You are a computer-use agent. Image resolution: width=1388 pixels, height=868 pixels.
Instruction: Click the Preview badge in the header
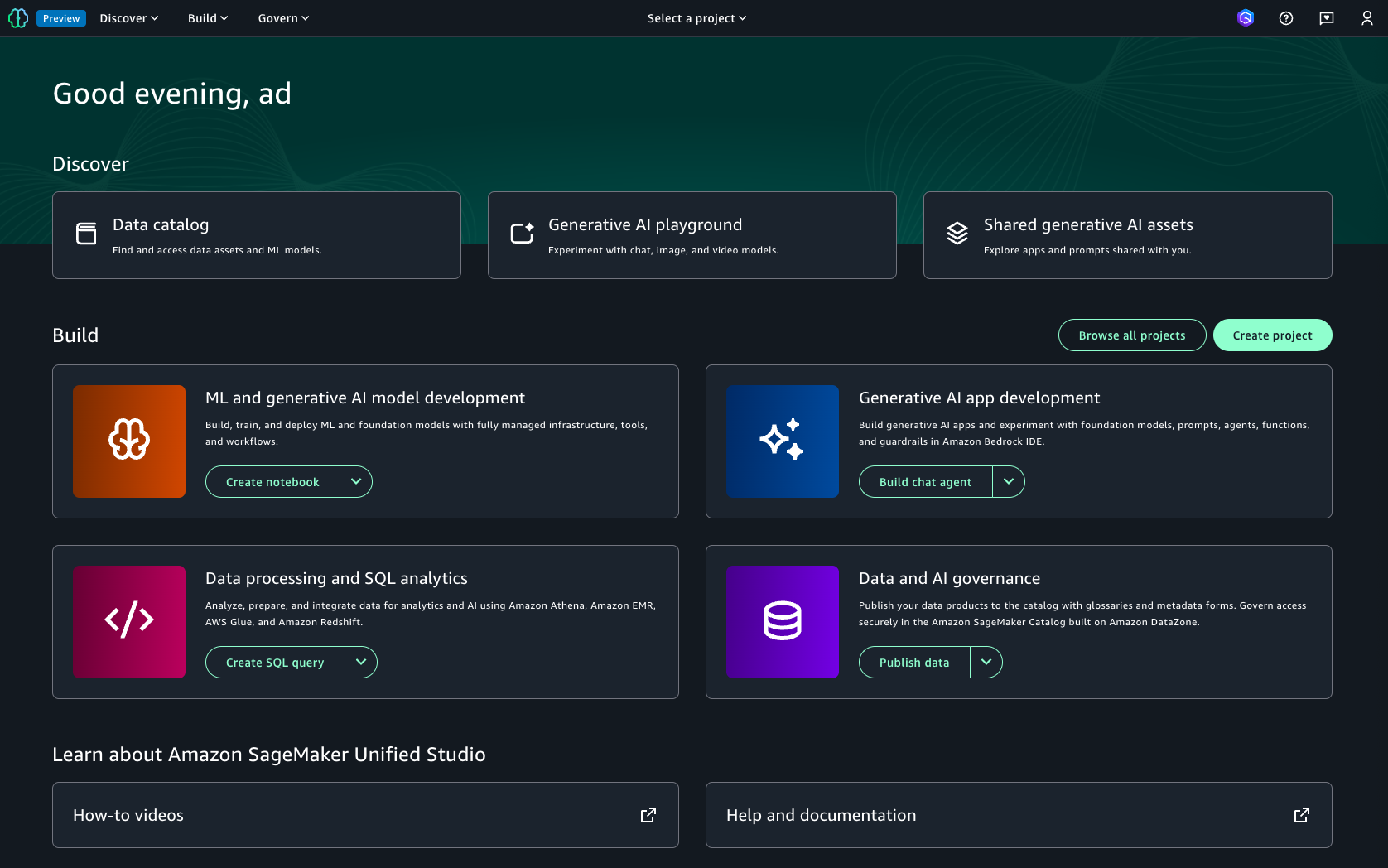tap(61, 18)
